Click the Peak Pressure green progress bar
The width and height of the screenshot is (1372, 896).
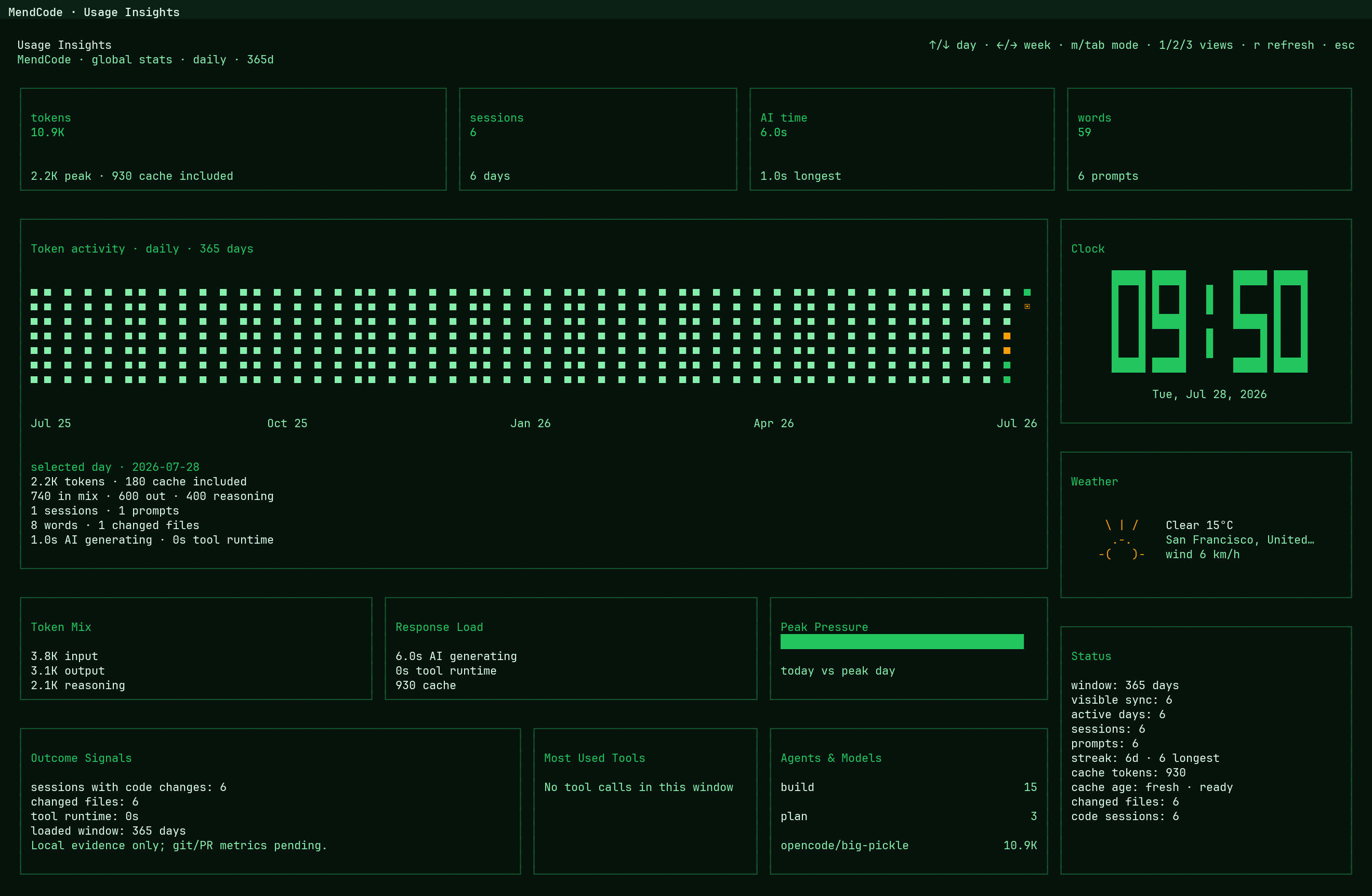click(902, 642)
